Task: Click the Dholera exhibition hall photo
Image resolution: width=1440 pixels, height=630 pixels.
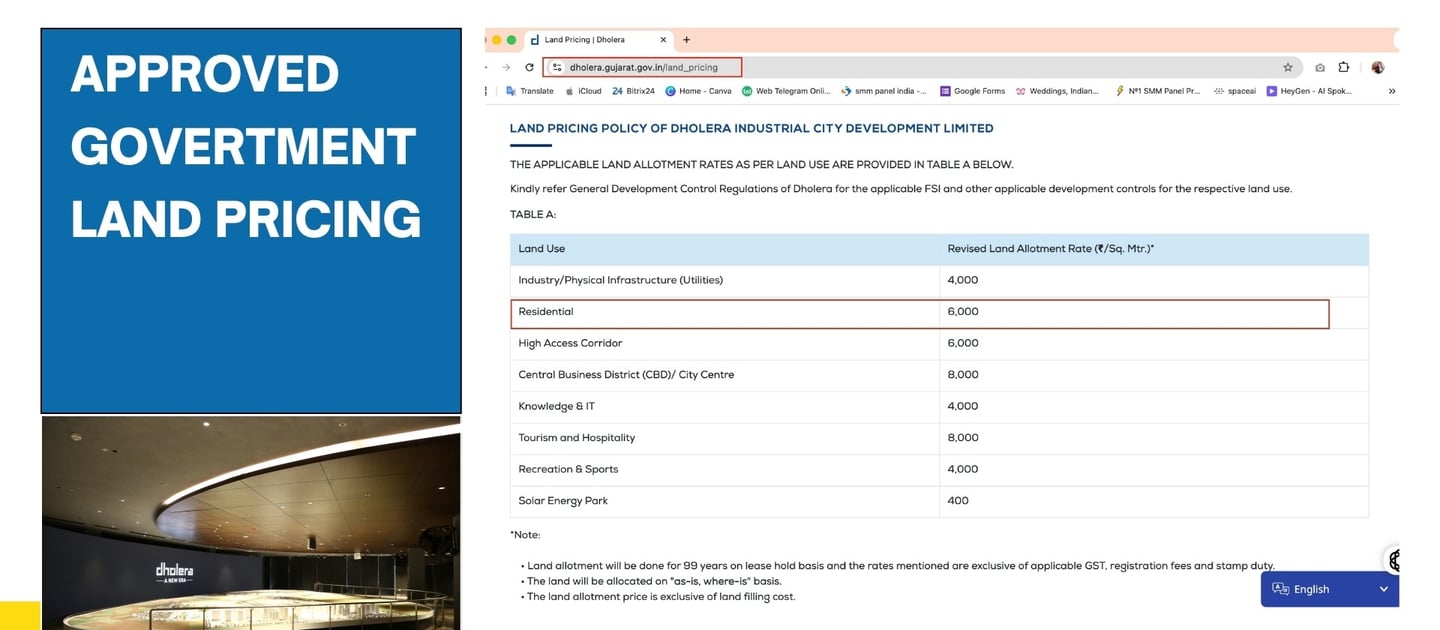Action: tap(251, 523)
